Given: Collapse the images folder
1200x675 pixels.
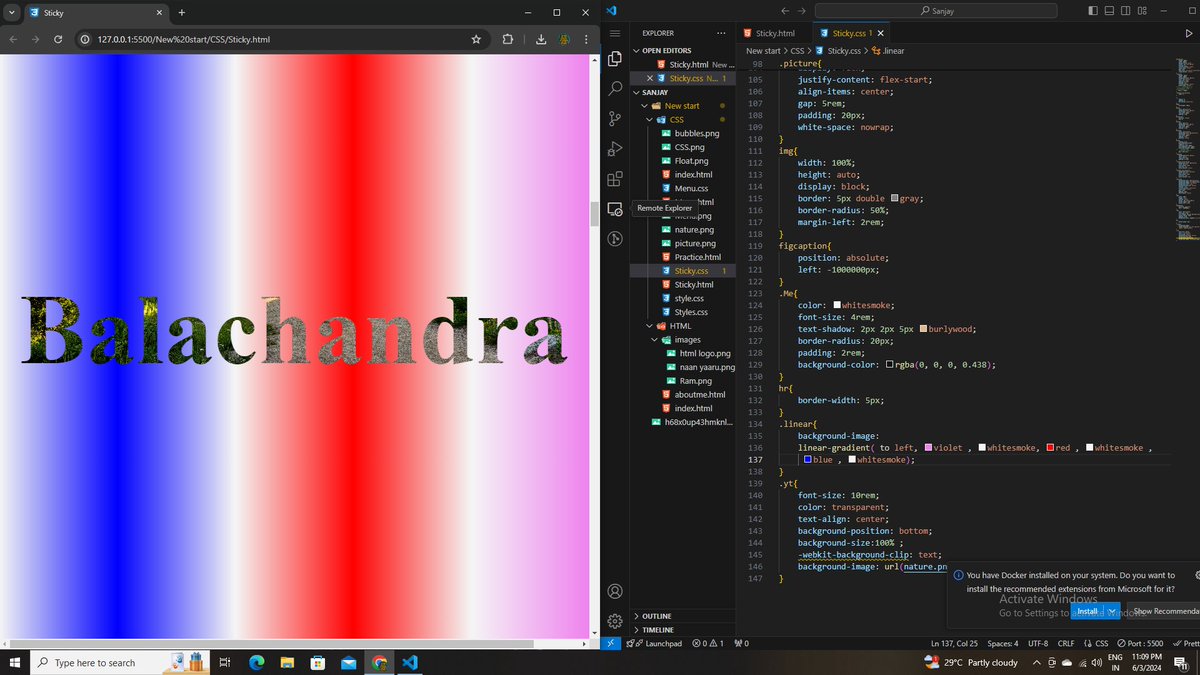Looking at the screenshot, I should 687,340.
